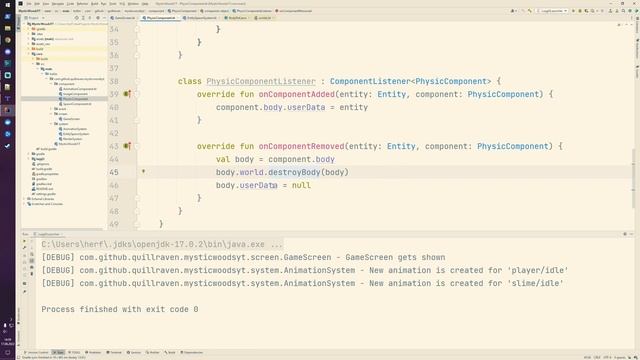The image size is (640, 360).
Task: Click the override gutter icon on line 39
Action: coord(127,94)
